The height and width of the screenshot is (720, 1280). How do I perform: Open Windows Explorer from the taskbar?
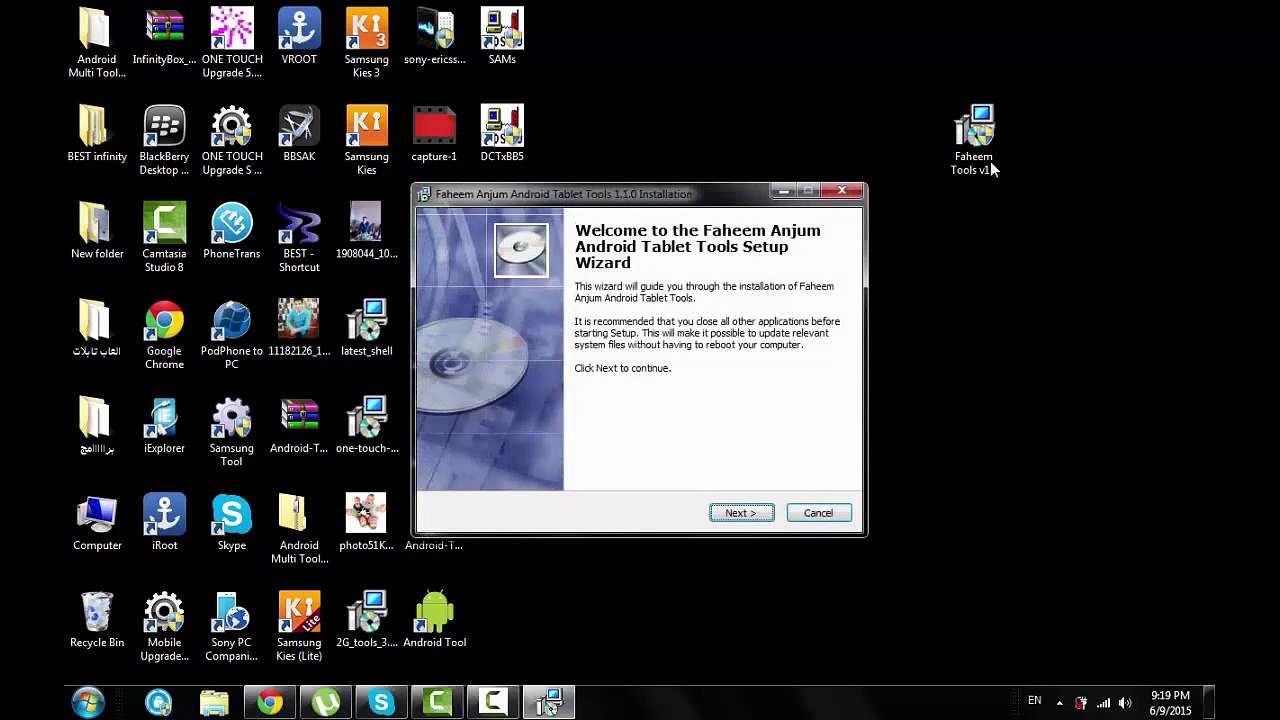click(x=214, y=702)
